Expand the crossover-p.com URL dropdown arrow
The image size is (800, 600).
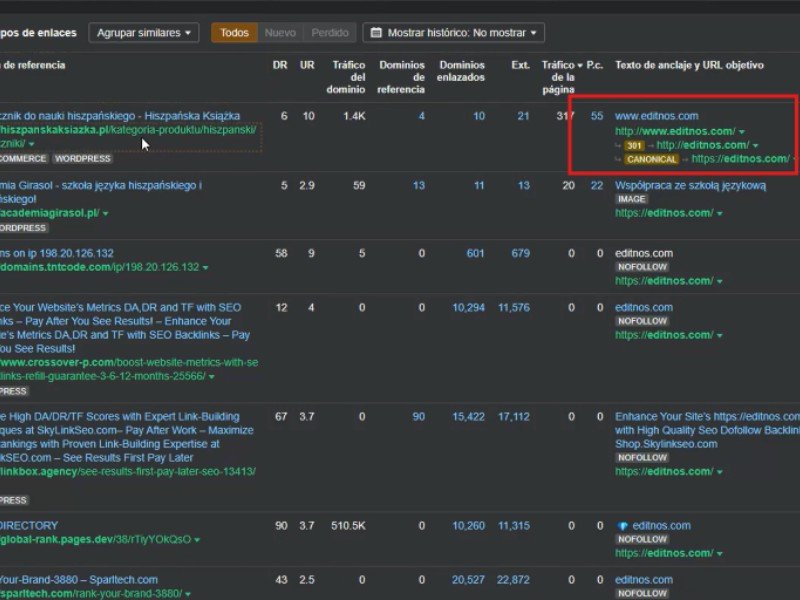click(212, 377)
